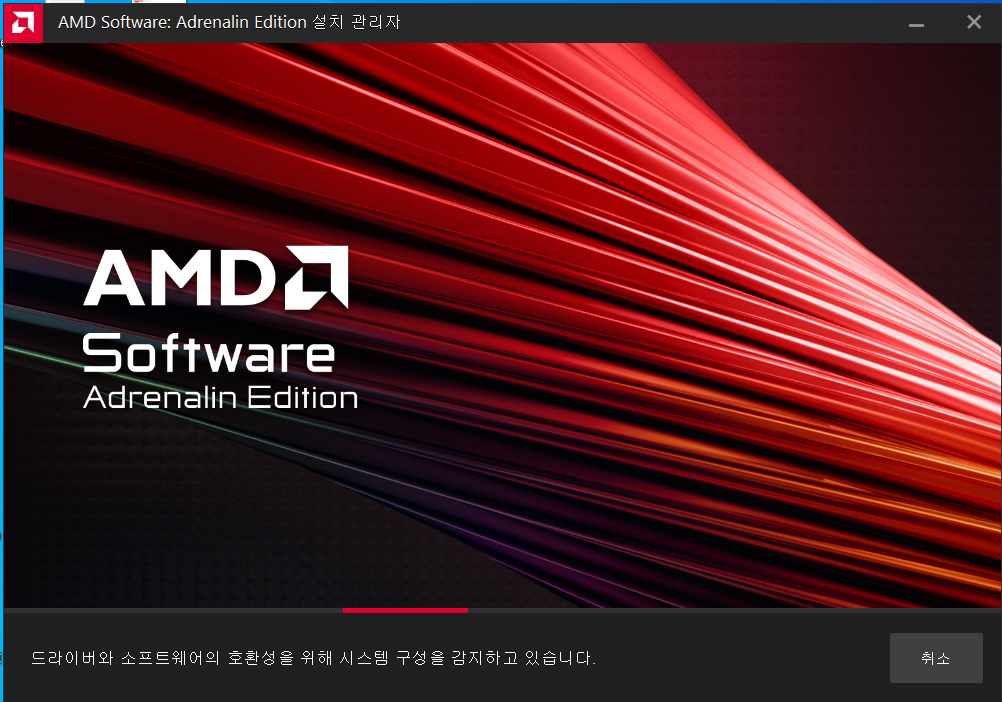Click the "설치 관리자" text in title
The height and width of the screenshot is (702, 1002).
click(356, 22)
